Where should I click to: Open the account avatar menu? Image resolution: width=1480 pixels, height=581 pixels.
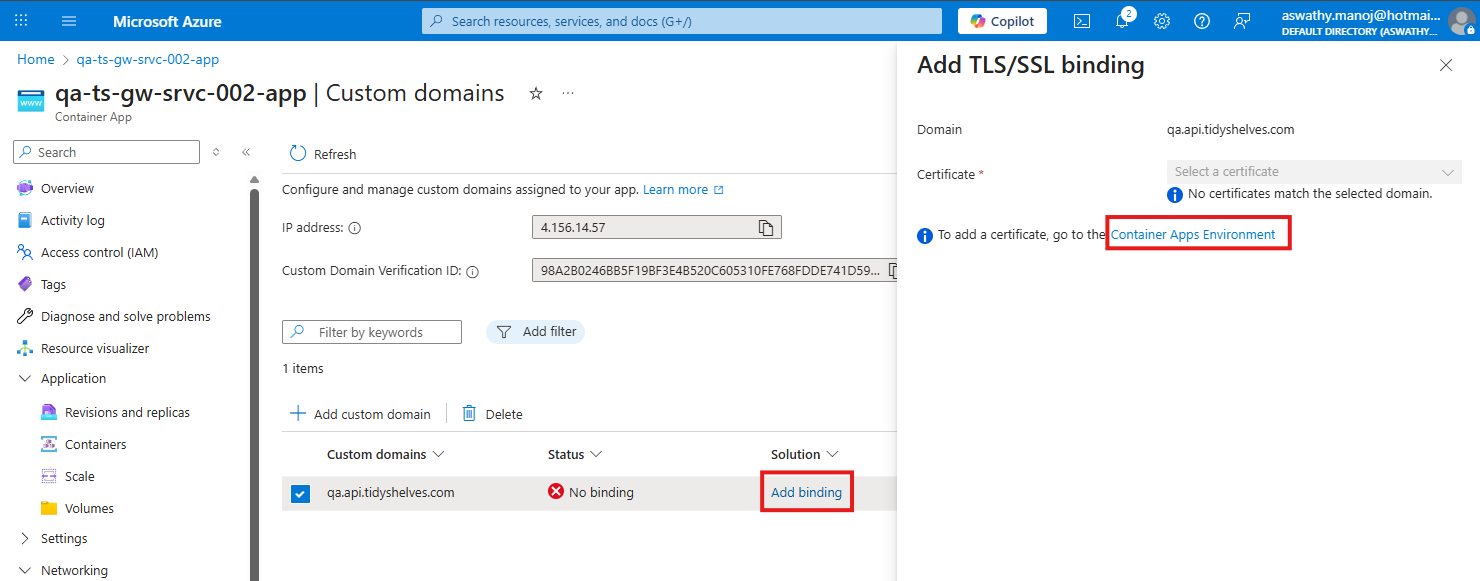coord(1460,21)
